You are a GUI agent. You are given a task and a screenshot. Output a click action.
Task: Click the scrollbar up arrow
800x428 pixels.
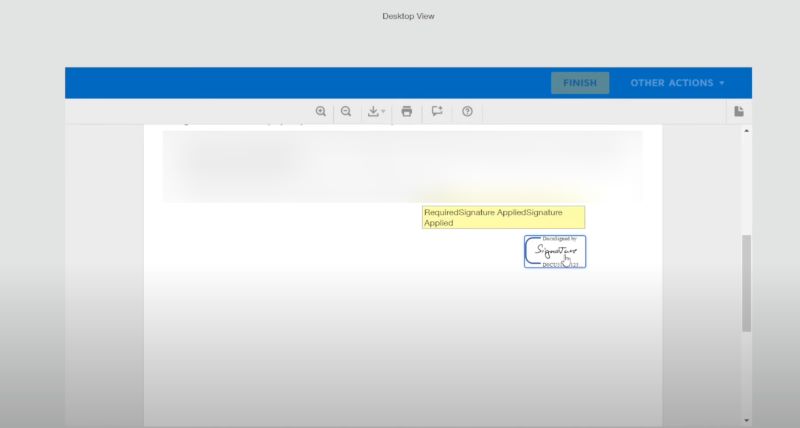pos(746,132)
